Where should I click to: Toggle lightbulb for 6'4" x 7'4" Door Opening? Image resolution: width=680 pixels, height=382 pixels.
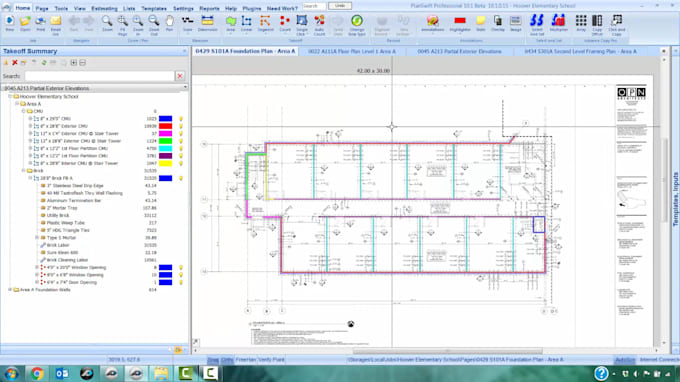coord(181,282)
